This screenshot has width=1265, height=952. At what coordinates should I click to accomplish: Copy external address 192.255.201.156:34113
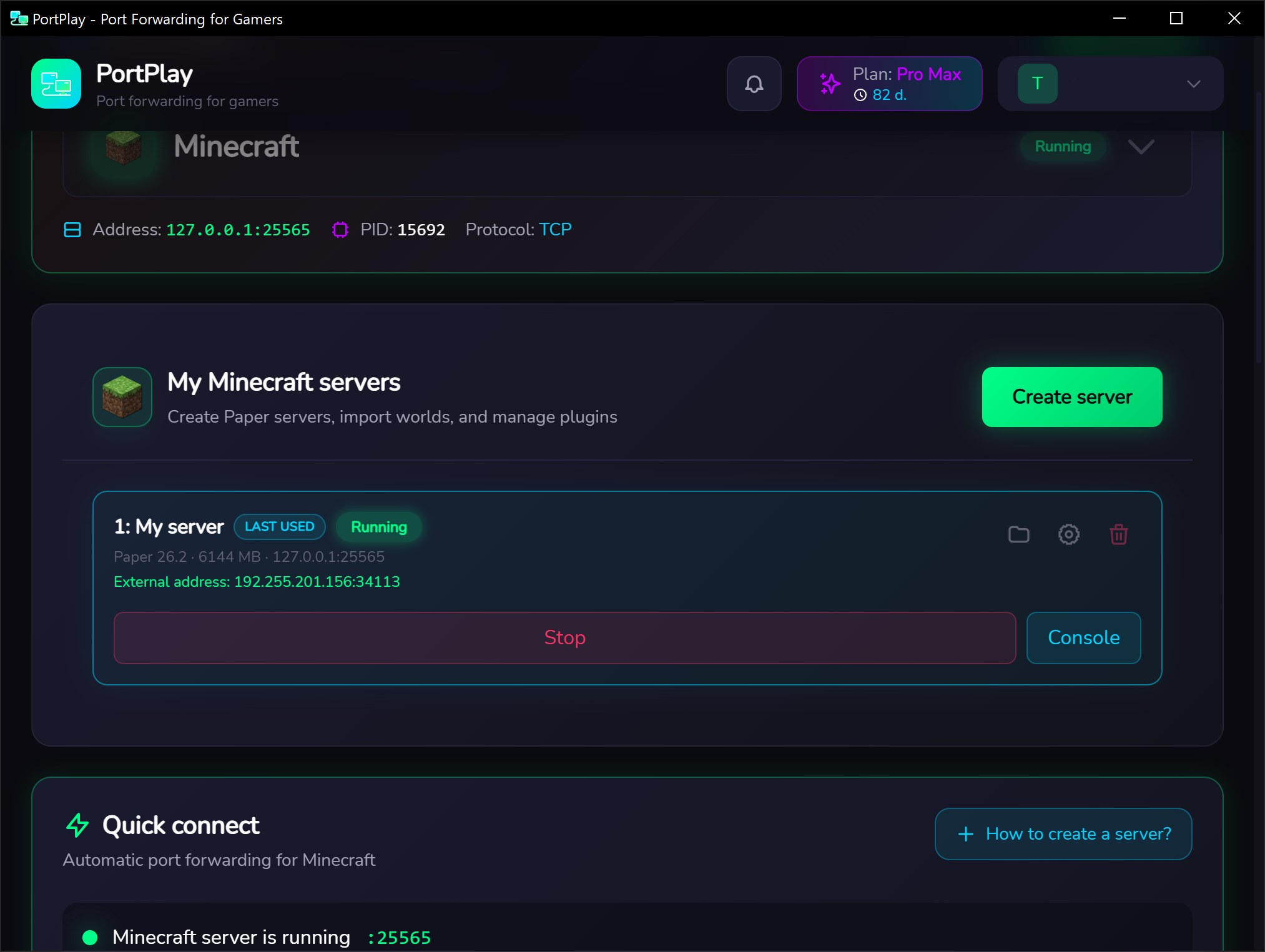tap(317, 582)
